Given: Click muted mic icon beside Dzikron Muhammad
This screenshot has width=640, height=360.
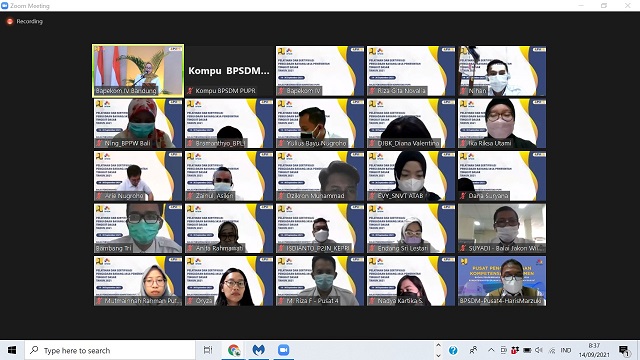Looking at the screenshot, I should pos(281,196).
